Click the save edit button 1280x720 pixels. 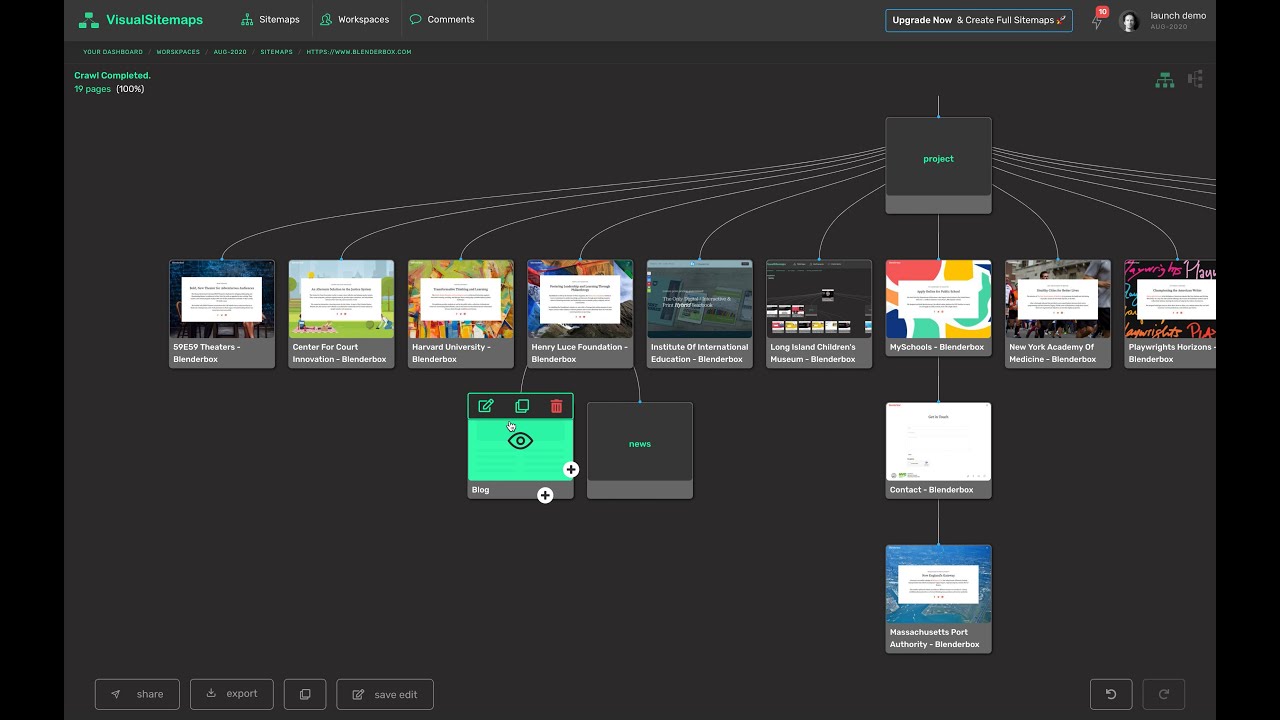click(385, 694)
